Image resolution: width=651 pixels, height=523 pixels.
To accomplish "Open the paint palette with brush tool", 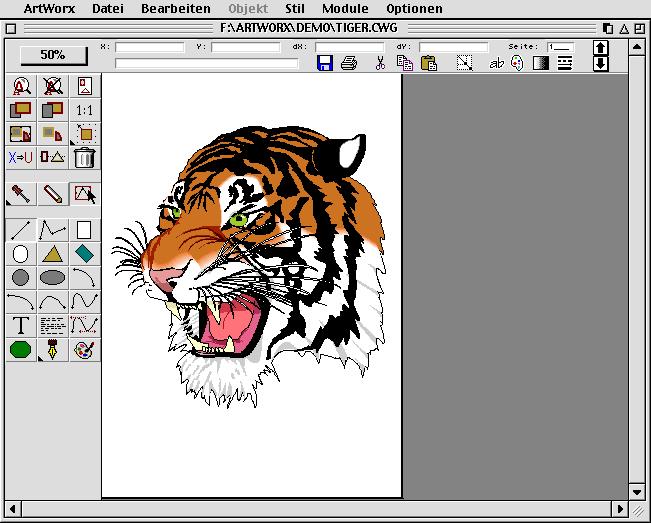I will coord(85,350).
